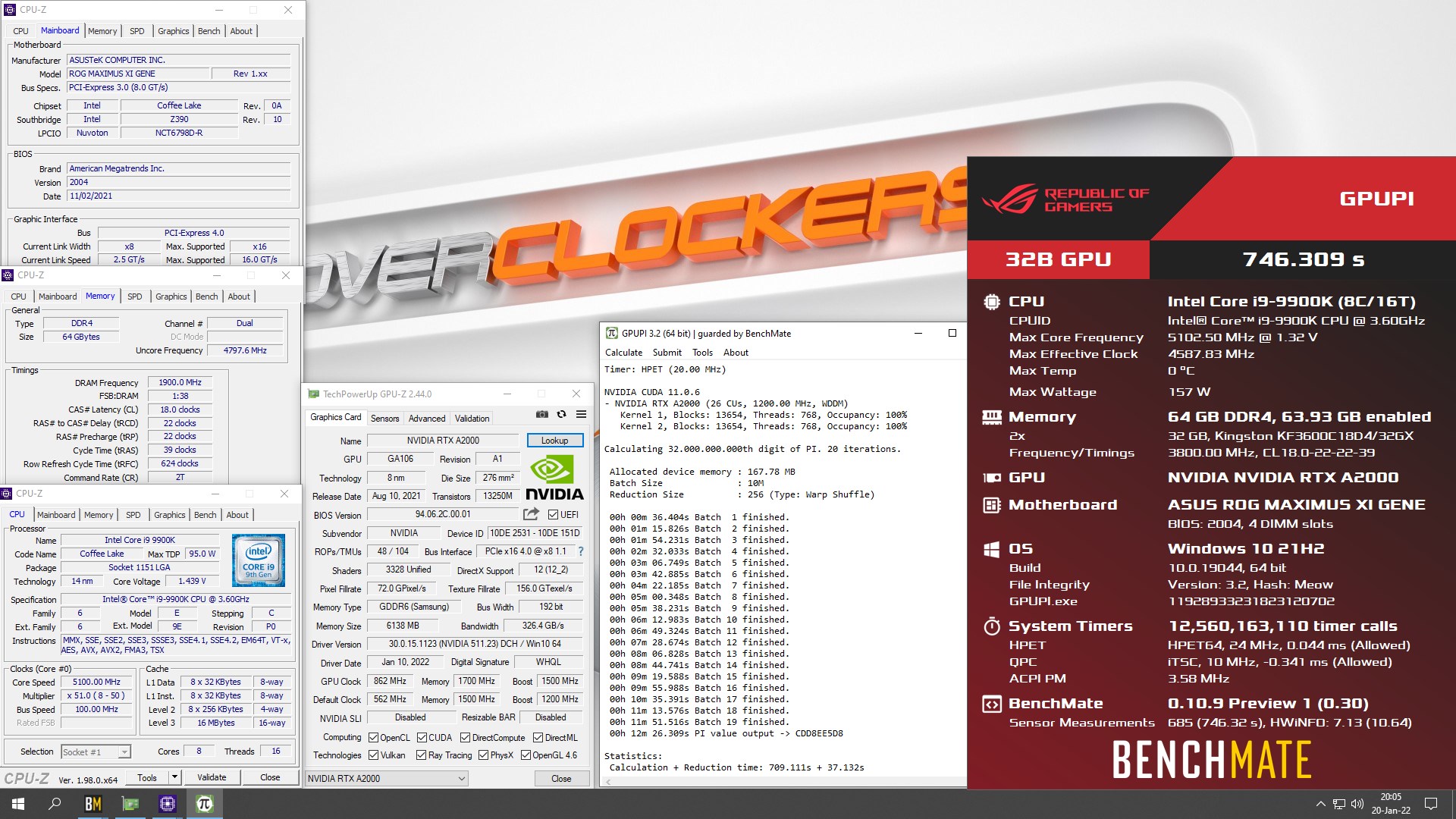Viewport: 1456px width, 819px height.
Task: Click the GPUPI window title icon
Action: pos(611,333)
